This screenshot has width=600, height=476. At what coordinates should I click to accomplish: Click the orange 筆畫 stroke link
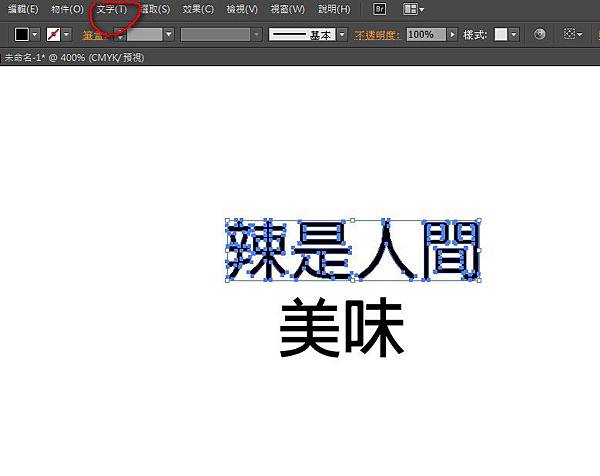click(93, 35)
